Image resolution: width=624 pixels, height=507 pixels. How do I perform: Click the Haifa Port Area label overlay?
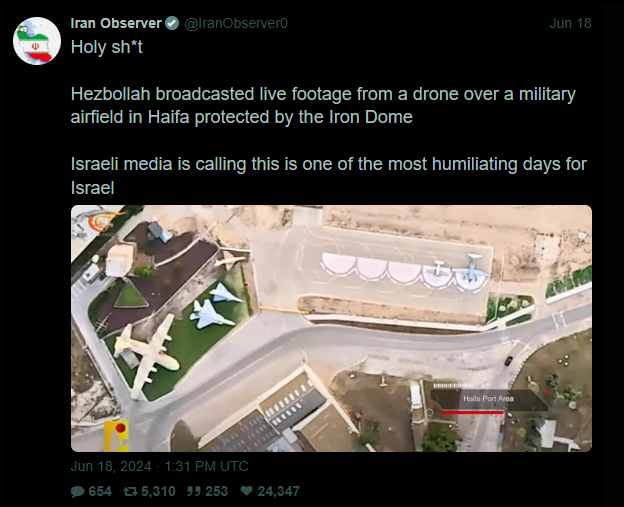pos(488,398)
